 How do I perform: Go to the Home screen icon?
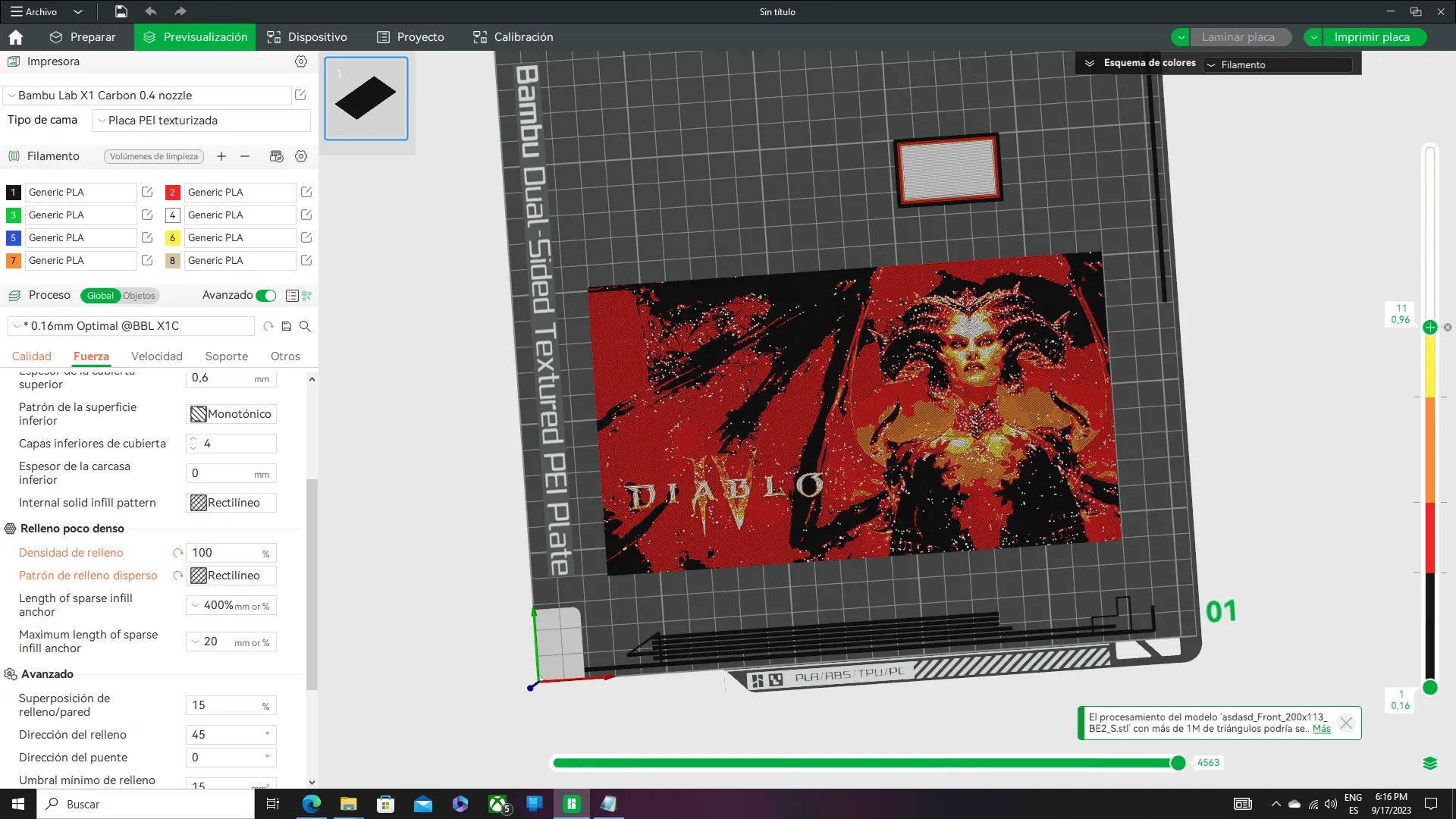[x=15, y=36]
